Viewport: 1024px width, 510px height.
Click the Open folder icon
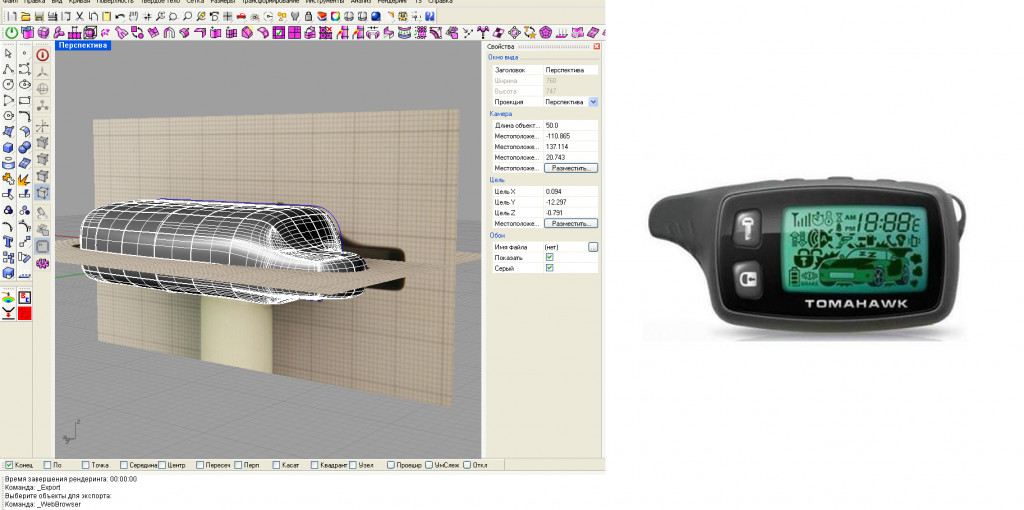click(x=25, y=16)
